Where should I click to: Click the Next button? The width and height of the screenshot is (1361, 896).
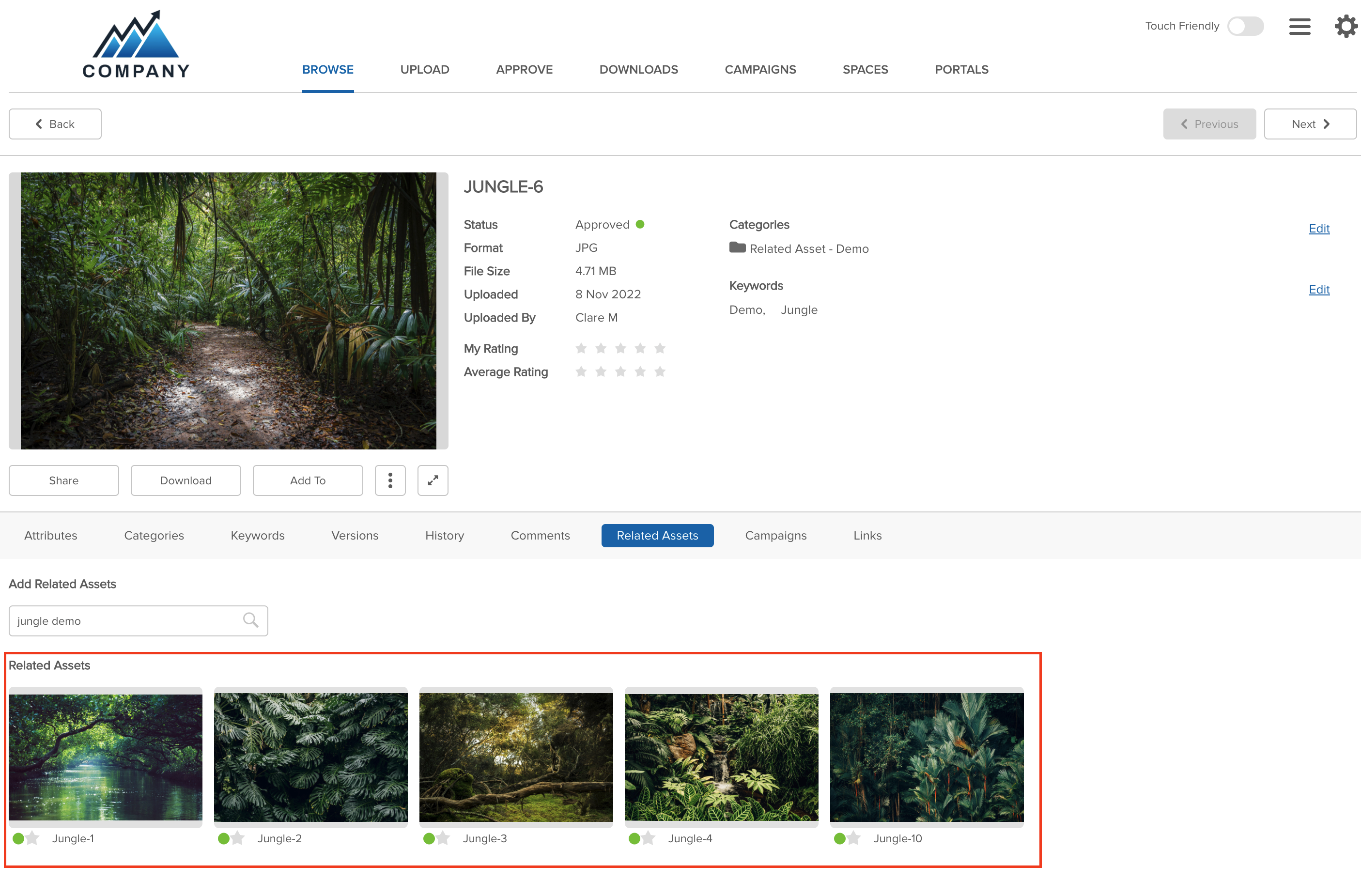pos(1310,124)
